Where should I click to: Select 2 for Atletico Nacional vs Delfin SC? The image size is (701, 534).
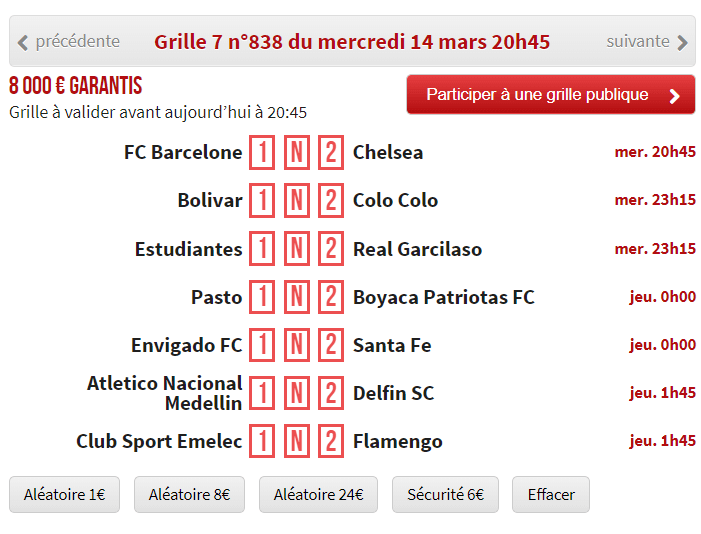pos(331,393)
